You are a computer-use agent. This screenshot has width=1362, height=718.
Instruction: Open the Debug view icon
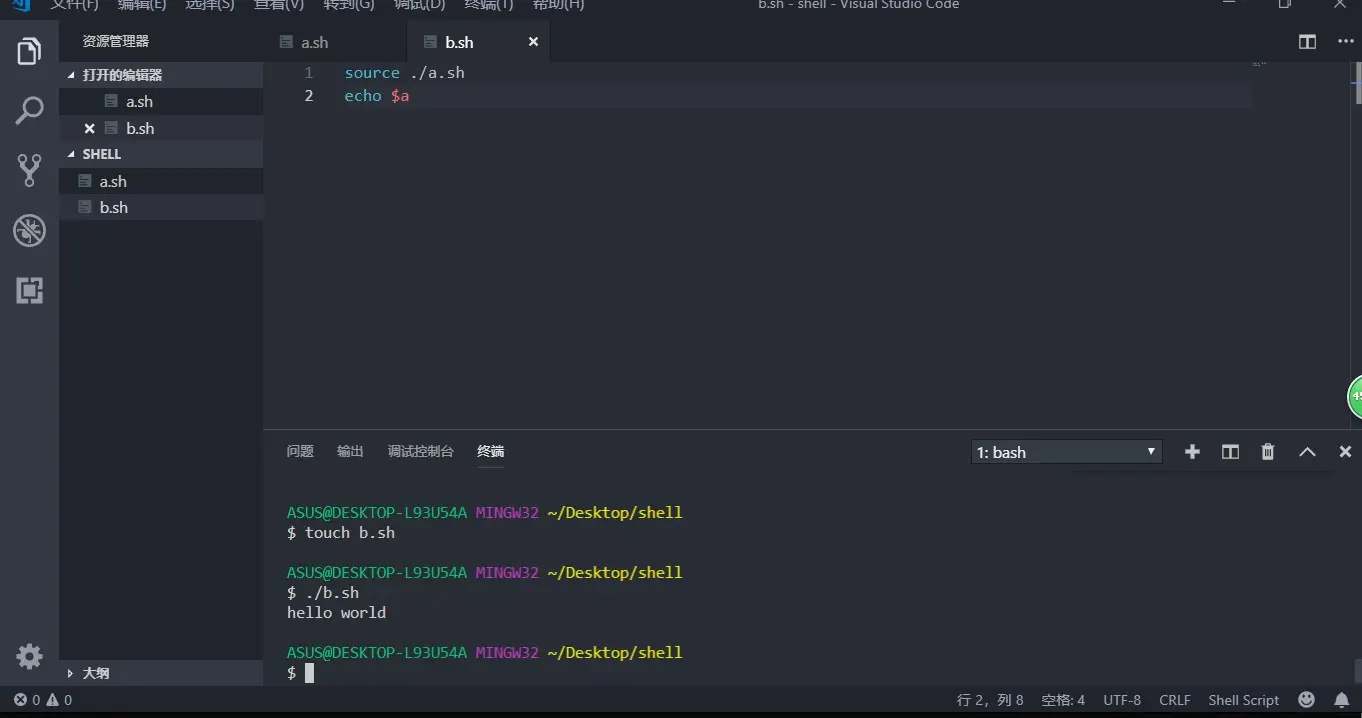[29, 230]
